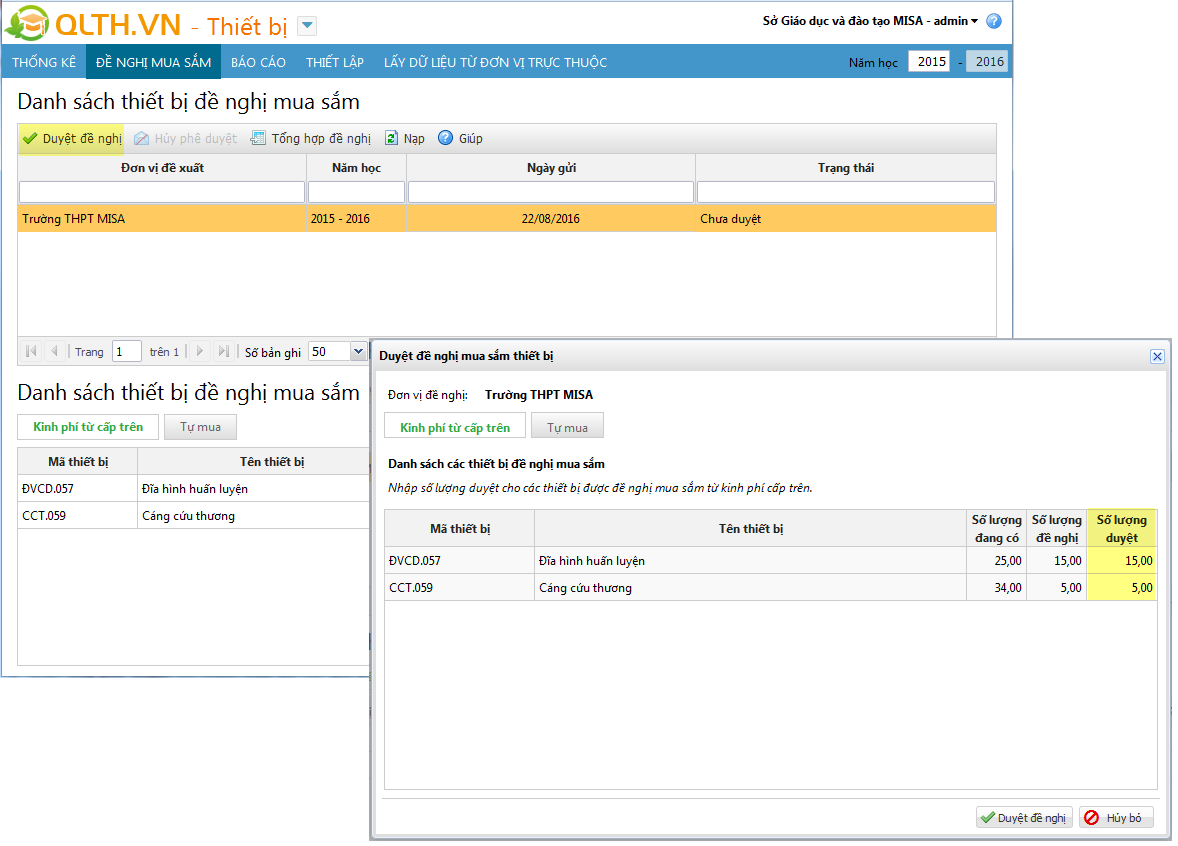This screenshot has width=1178, height=846.
Task: Go to the previous page arrow
Action: [x=54, y=352]
